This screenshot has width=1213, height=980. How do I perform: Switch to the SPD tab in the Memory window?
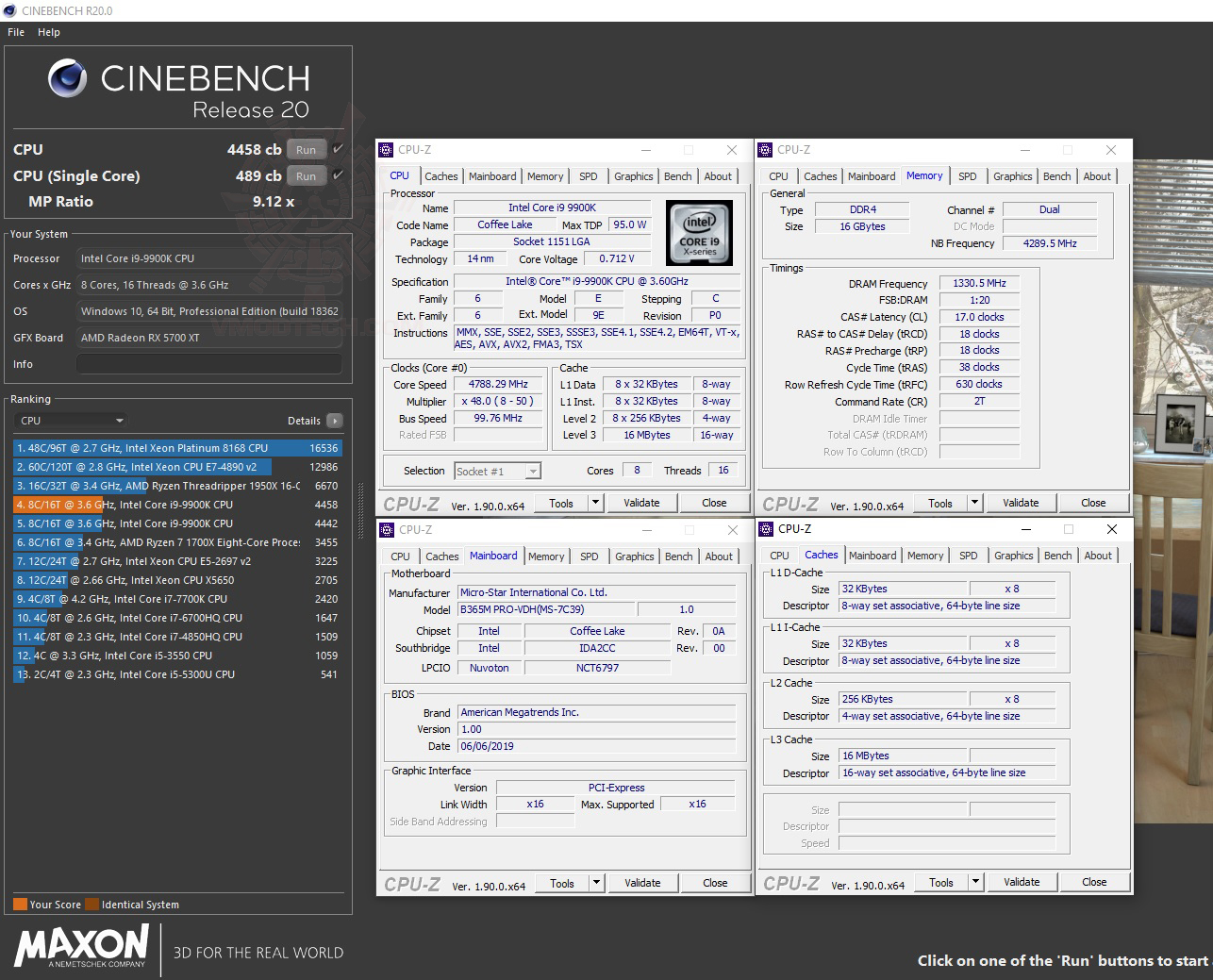(968, 175)
